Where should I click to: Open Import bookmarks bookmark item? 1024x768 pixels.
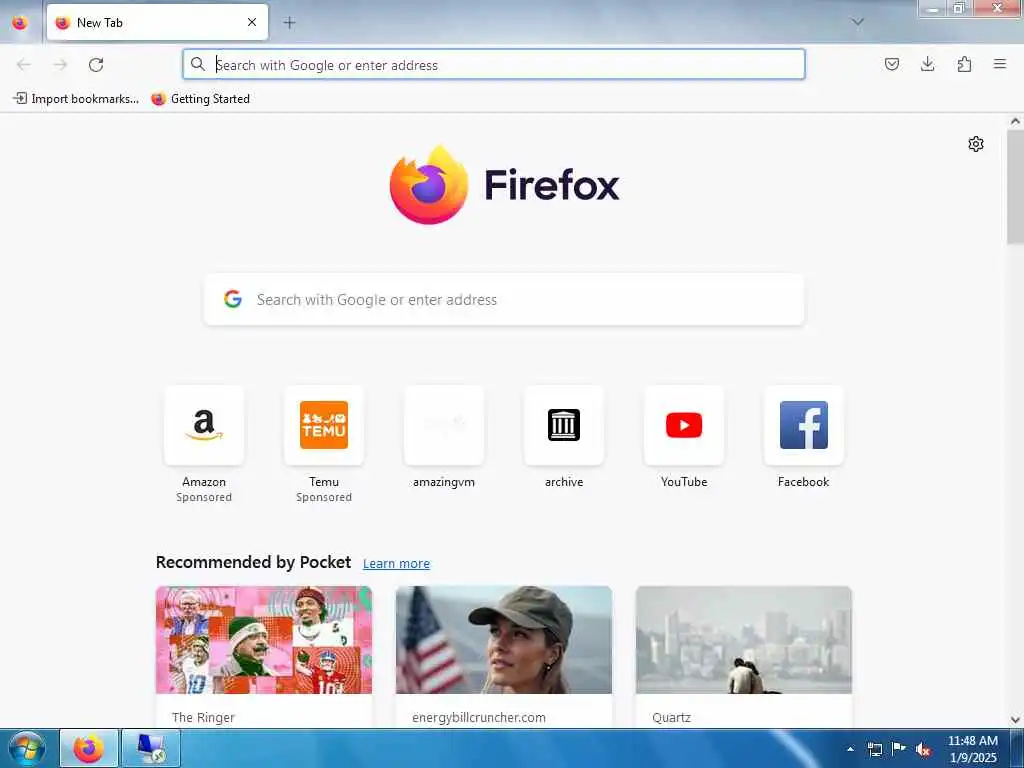(x=76, y=99)
